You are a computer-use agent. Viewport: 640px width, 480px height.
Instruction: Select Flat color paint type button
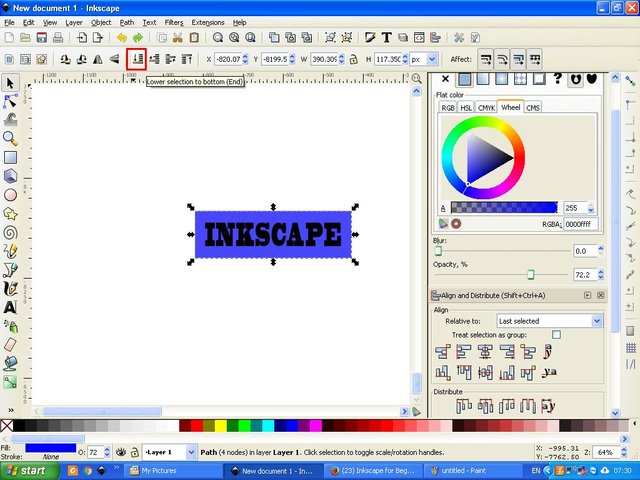[x=464, y=79]
